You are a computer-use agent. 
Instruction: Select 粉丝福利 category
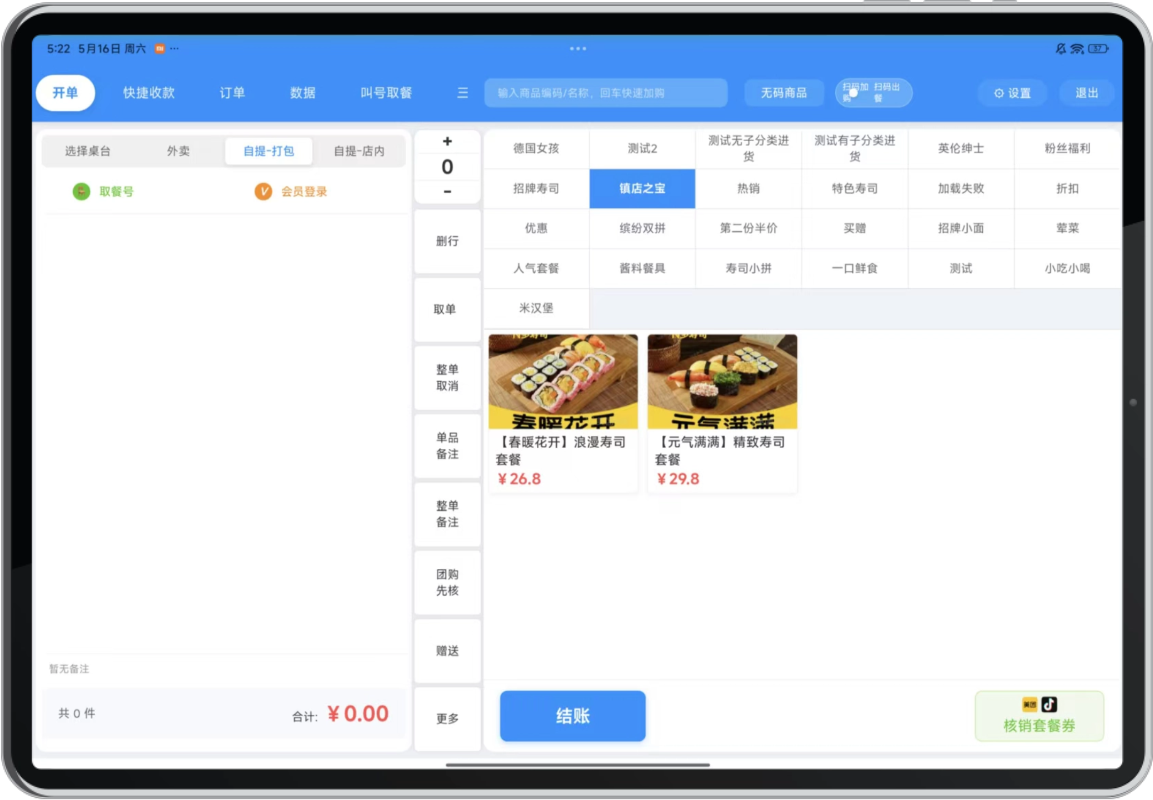1067,149
